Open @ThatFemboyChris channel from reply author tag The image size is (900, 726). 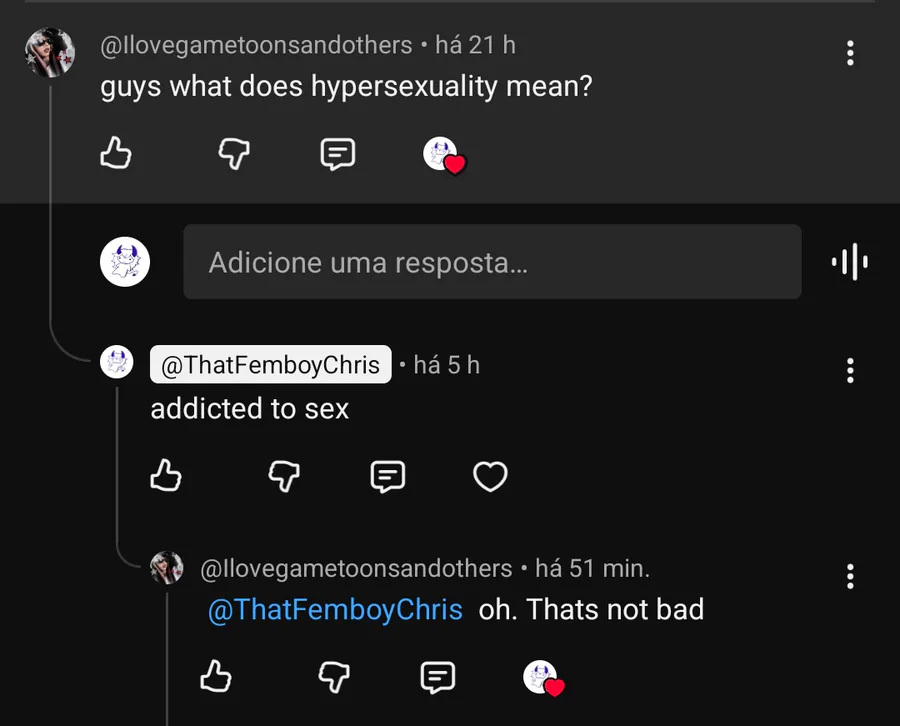tap(270, 366)
